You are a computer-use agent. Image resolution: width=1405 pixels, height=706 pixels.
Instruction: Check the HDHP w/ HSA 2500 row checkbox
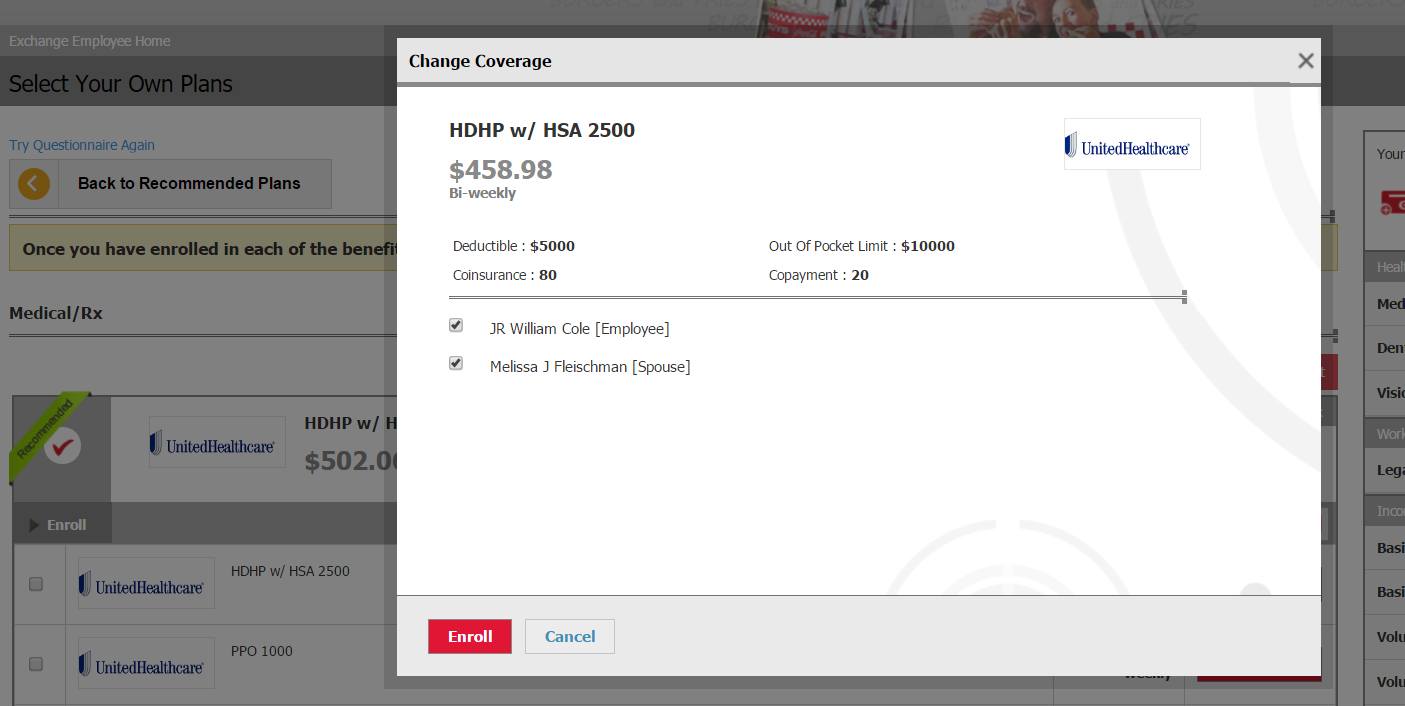(x=36, y=584)
